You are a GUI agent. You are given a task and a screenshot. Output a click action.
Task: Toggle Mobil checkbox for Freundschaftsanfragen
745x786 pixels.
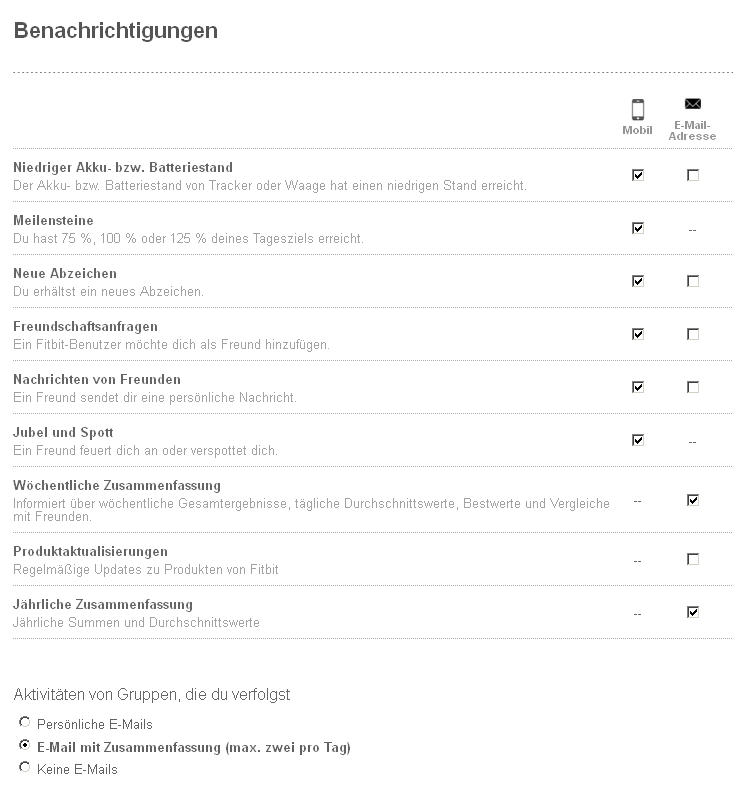(x=638, y=334)
